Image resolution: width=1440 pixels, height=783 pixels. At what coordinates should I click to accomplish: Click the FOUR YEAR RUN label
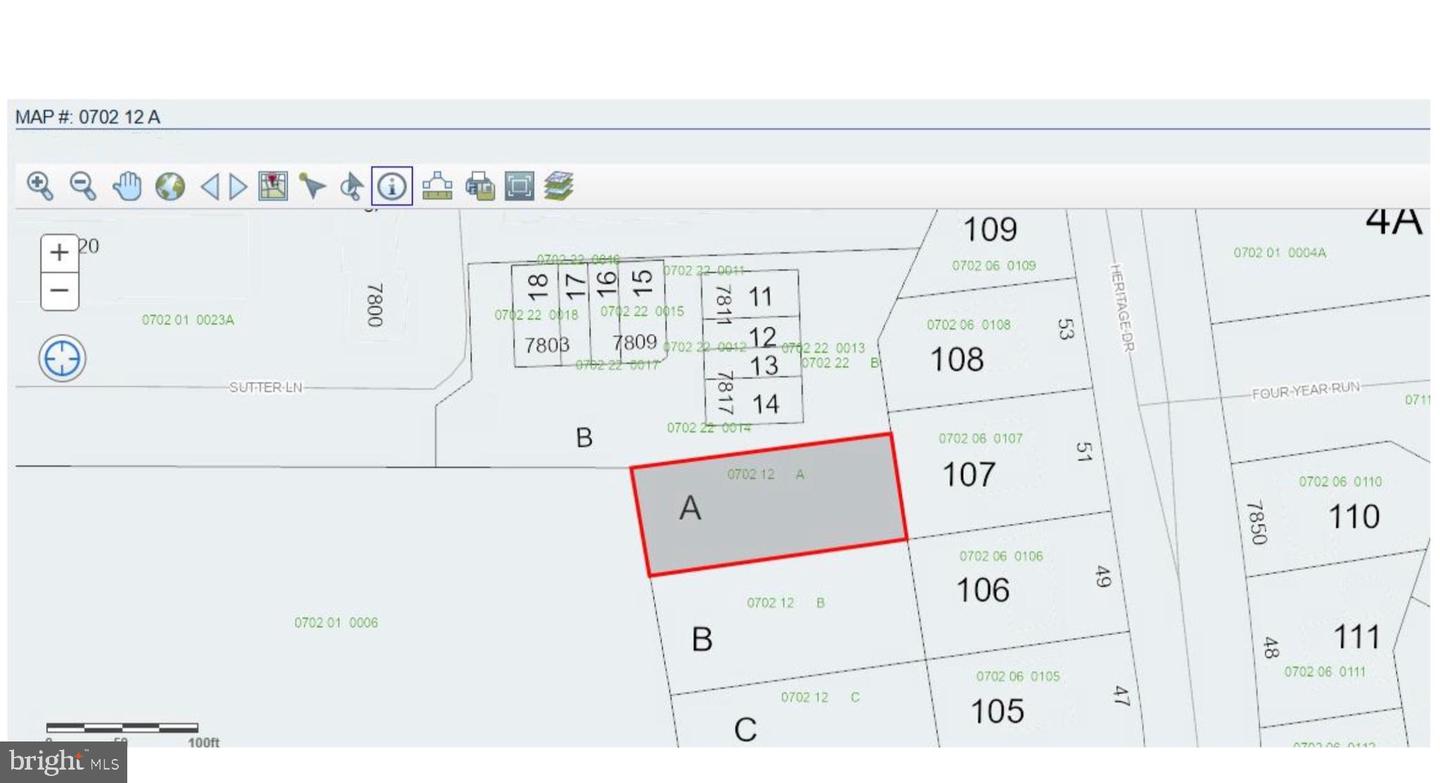coord(1306,390)
